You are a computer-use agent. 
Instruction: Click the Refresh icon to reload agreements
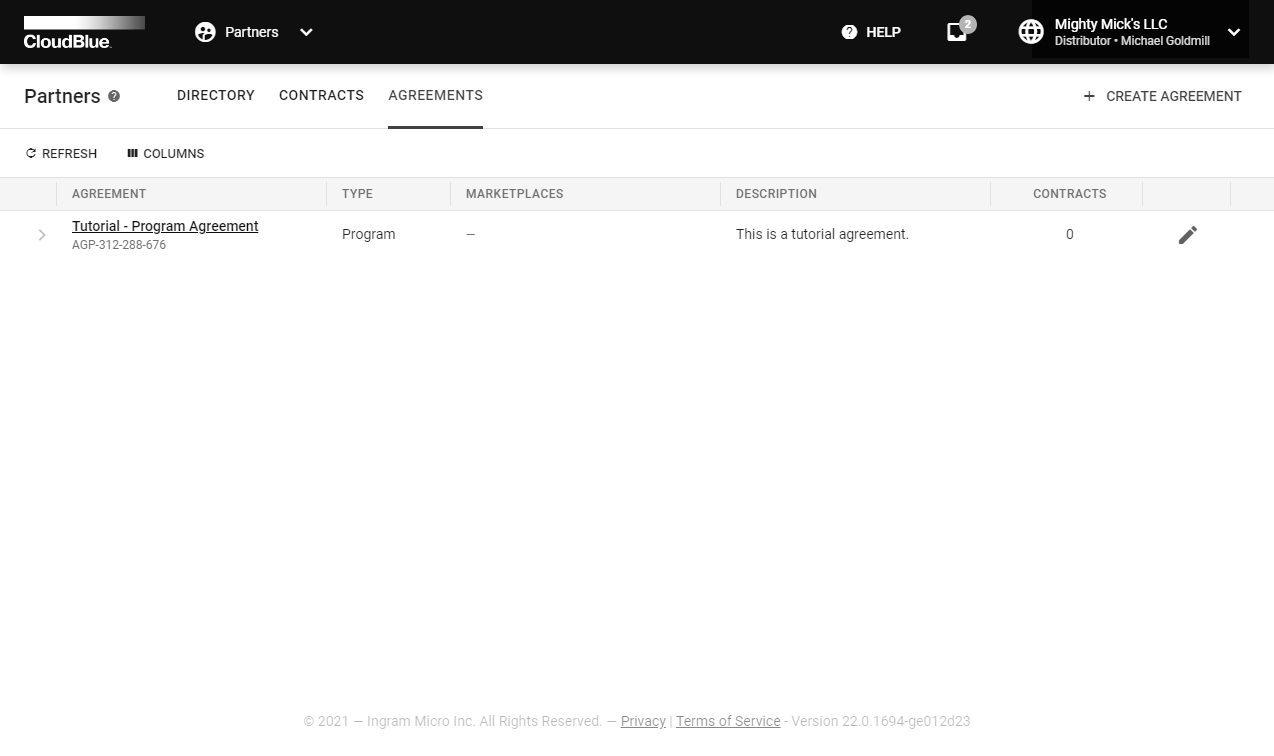click(x=33, y=153)
